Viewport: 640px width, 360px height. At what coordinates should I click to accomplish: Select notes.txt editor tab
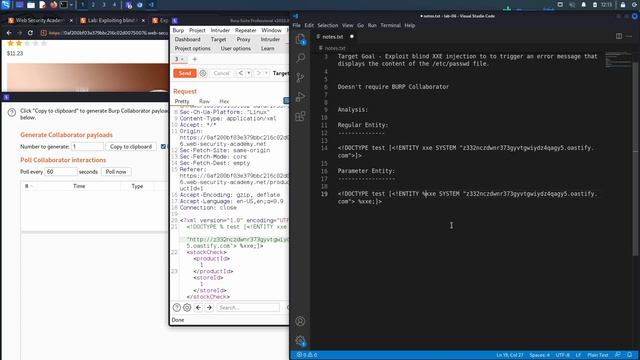(x=333, y=37)
